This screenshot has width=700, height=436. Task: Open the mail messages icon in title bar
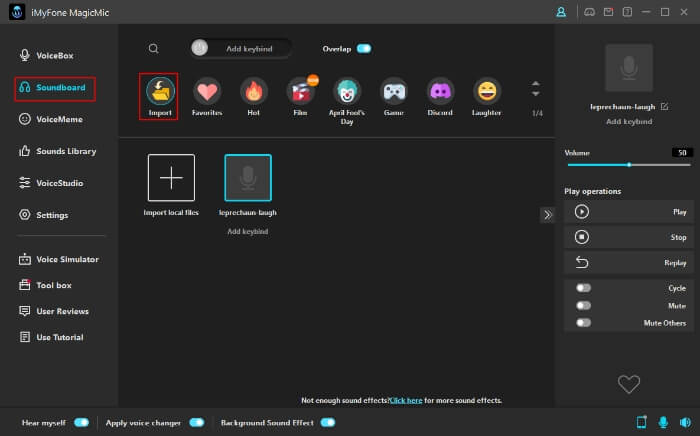point(608,12)
